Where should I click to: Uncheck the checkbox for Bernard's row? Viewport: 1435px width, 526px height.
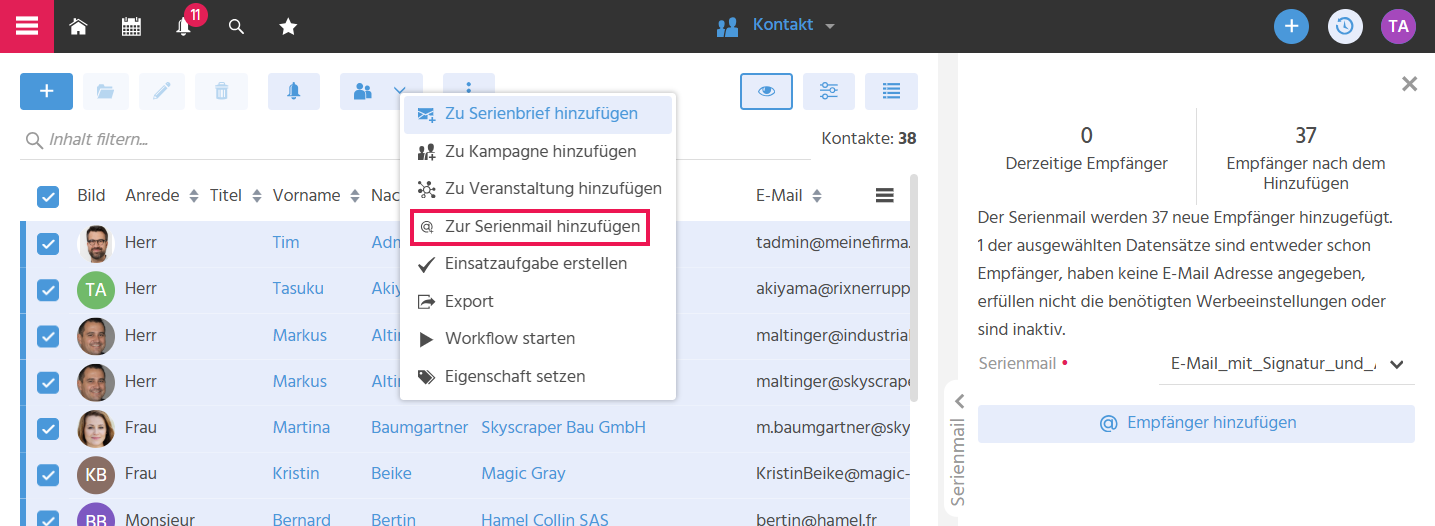click(48, 519)
